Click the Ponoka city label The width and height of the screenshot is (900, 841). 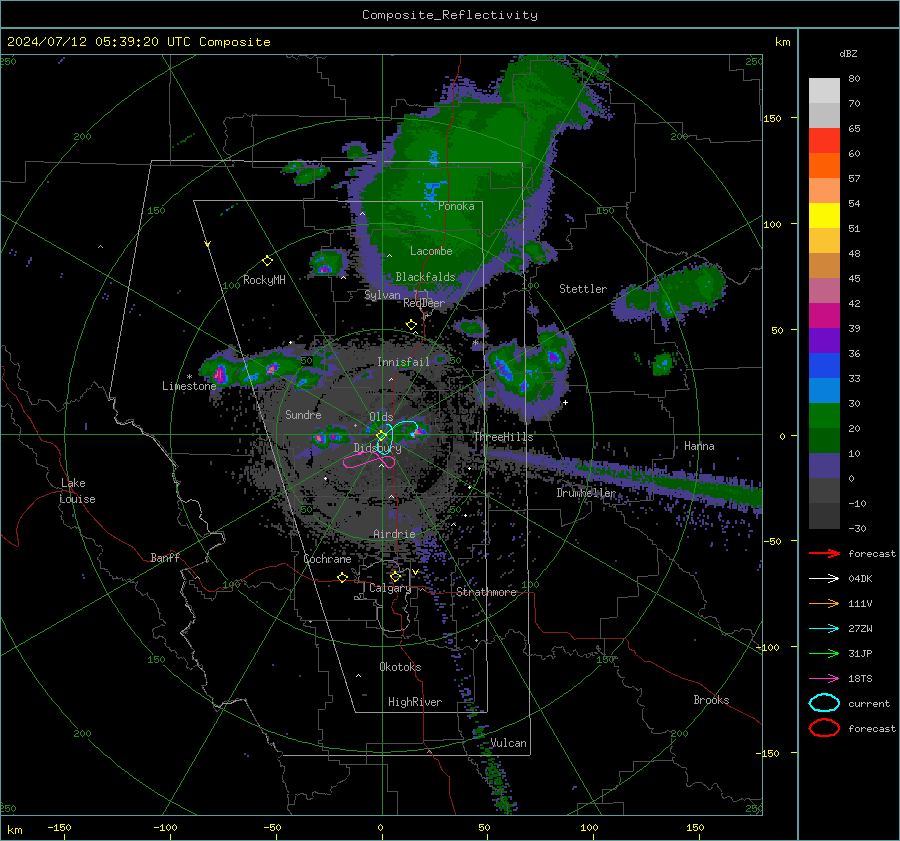coord(456,206)
